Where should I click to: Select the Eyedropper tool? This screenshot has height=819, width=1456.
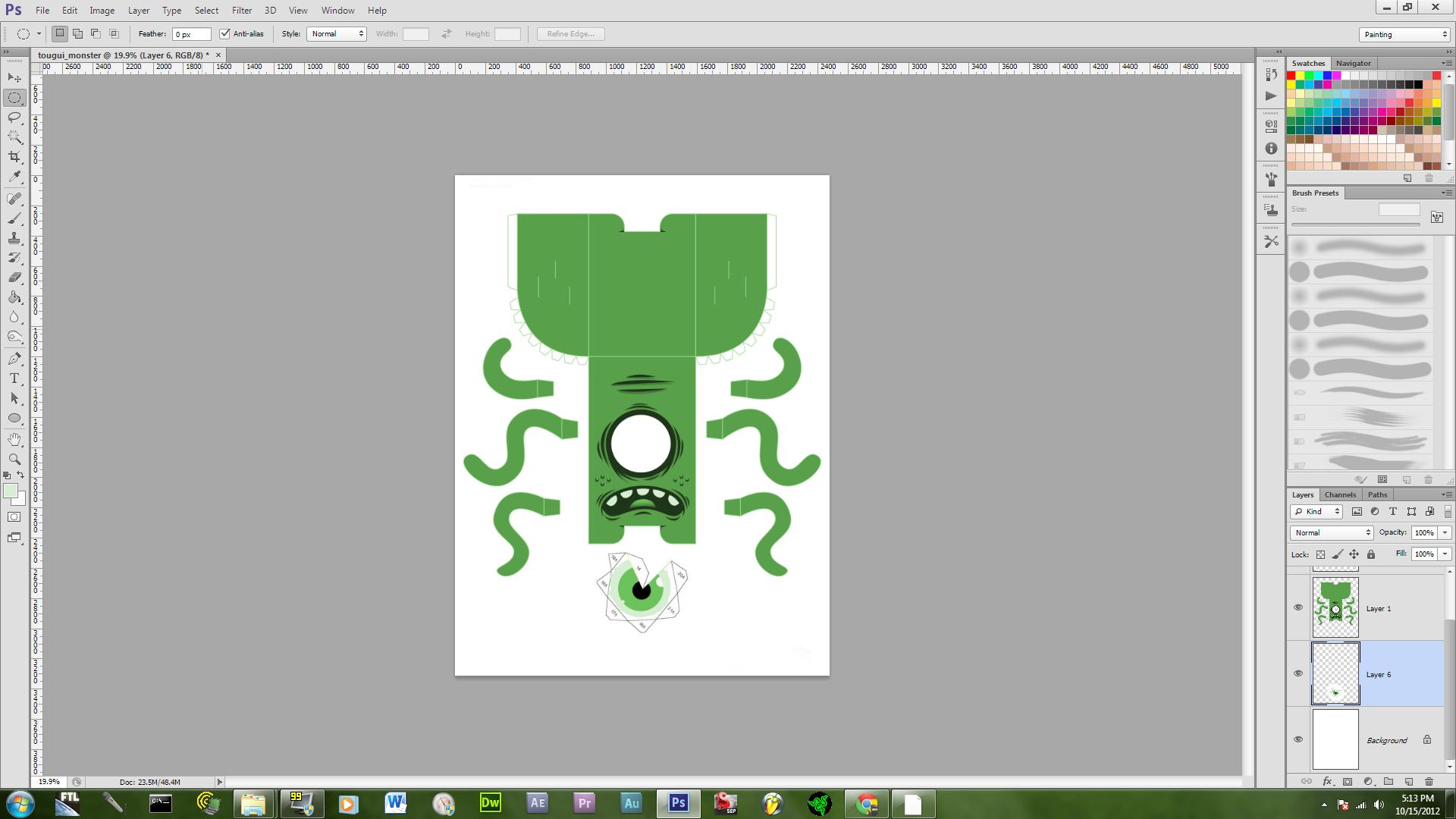click(x=14, y=177)
